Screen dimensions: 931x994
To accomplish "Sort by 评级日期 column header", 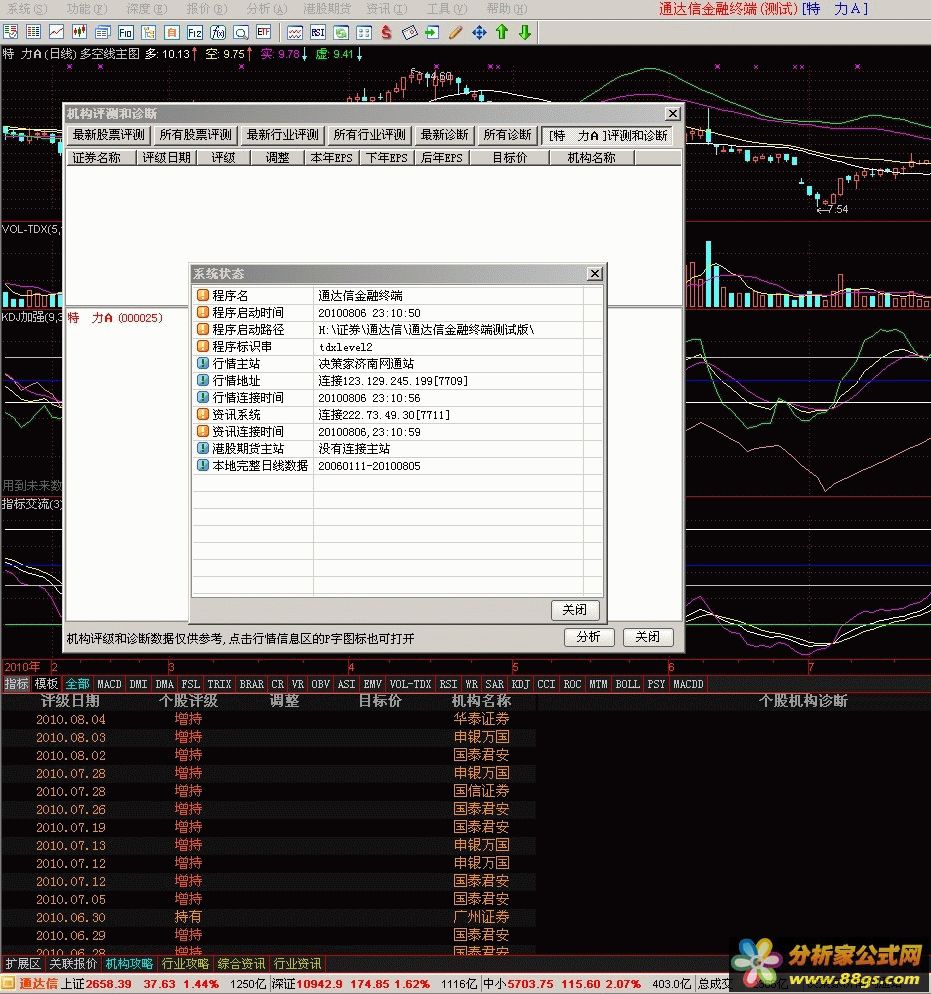I will pos(167,158).
